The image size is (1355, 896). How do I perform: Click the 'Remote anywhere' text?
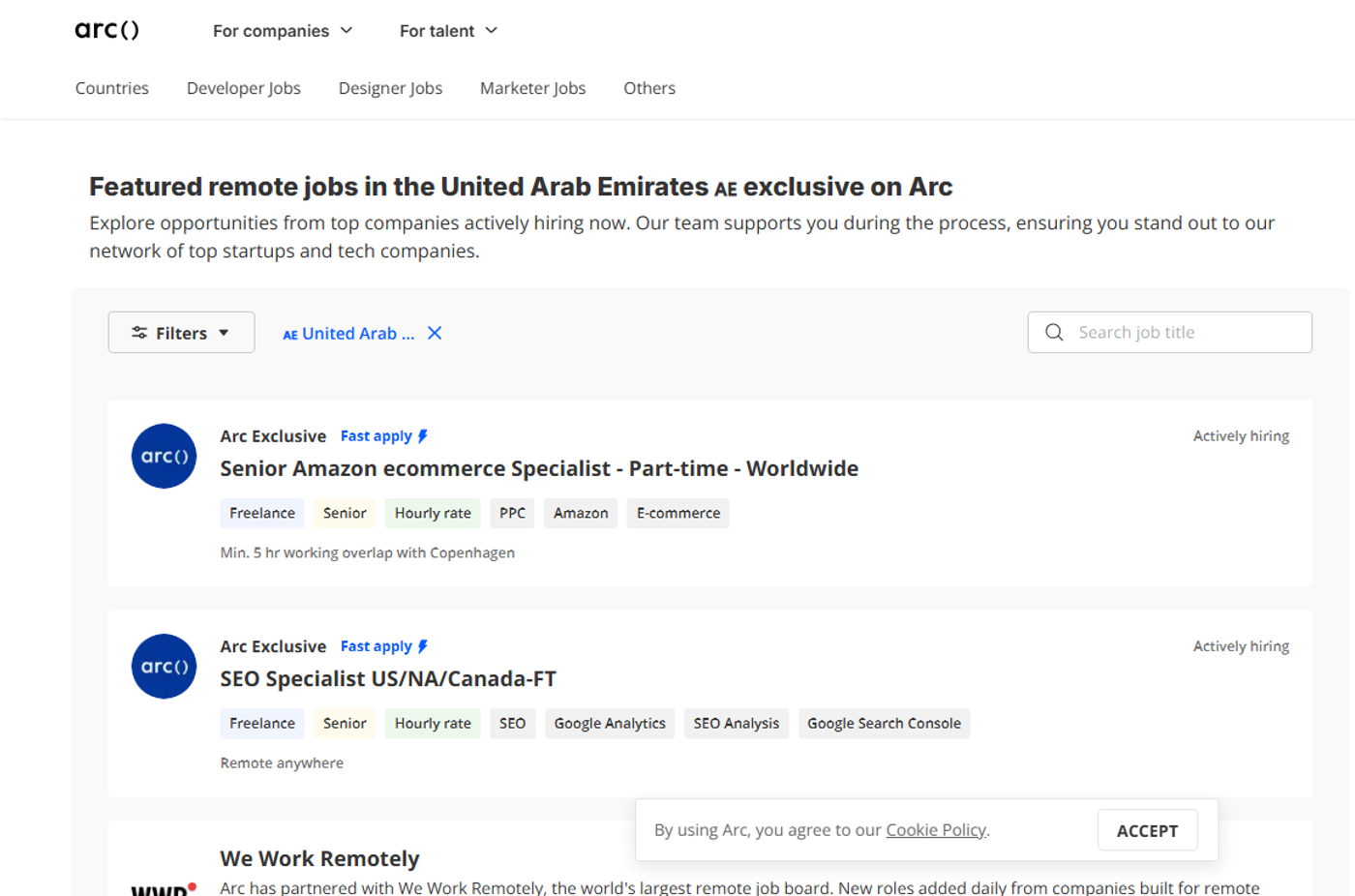282,762
